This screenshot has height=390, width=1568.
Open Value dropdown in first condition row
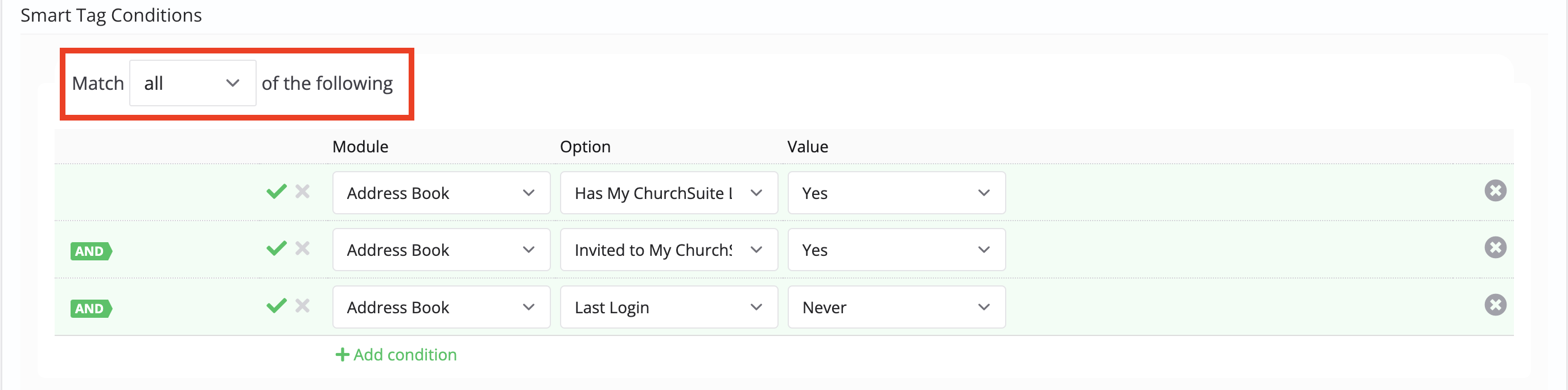pos(896,193)
